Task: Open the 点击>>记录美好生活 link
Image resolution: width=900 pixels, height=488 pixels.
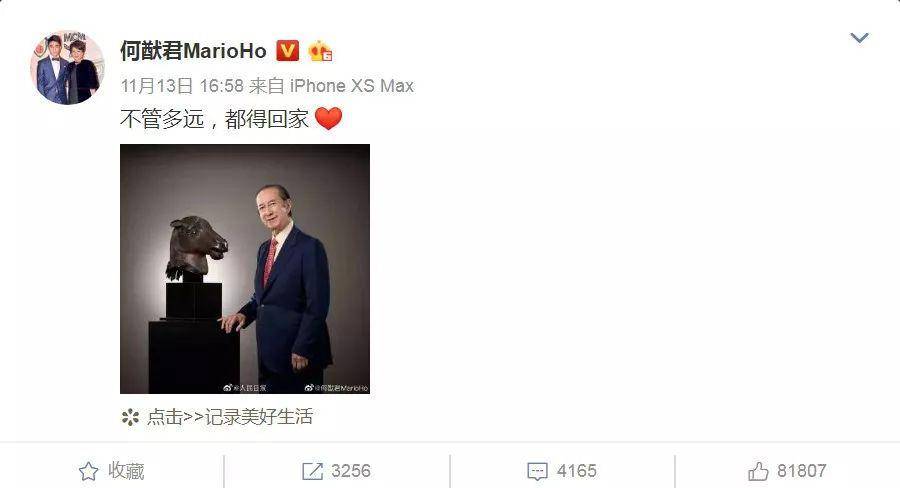Action: [x=230, y=417]
